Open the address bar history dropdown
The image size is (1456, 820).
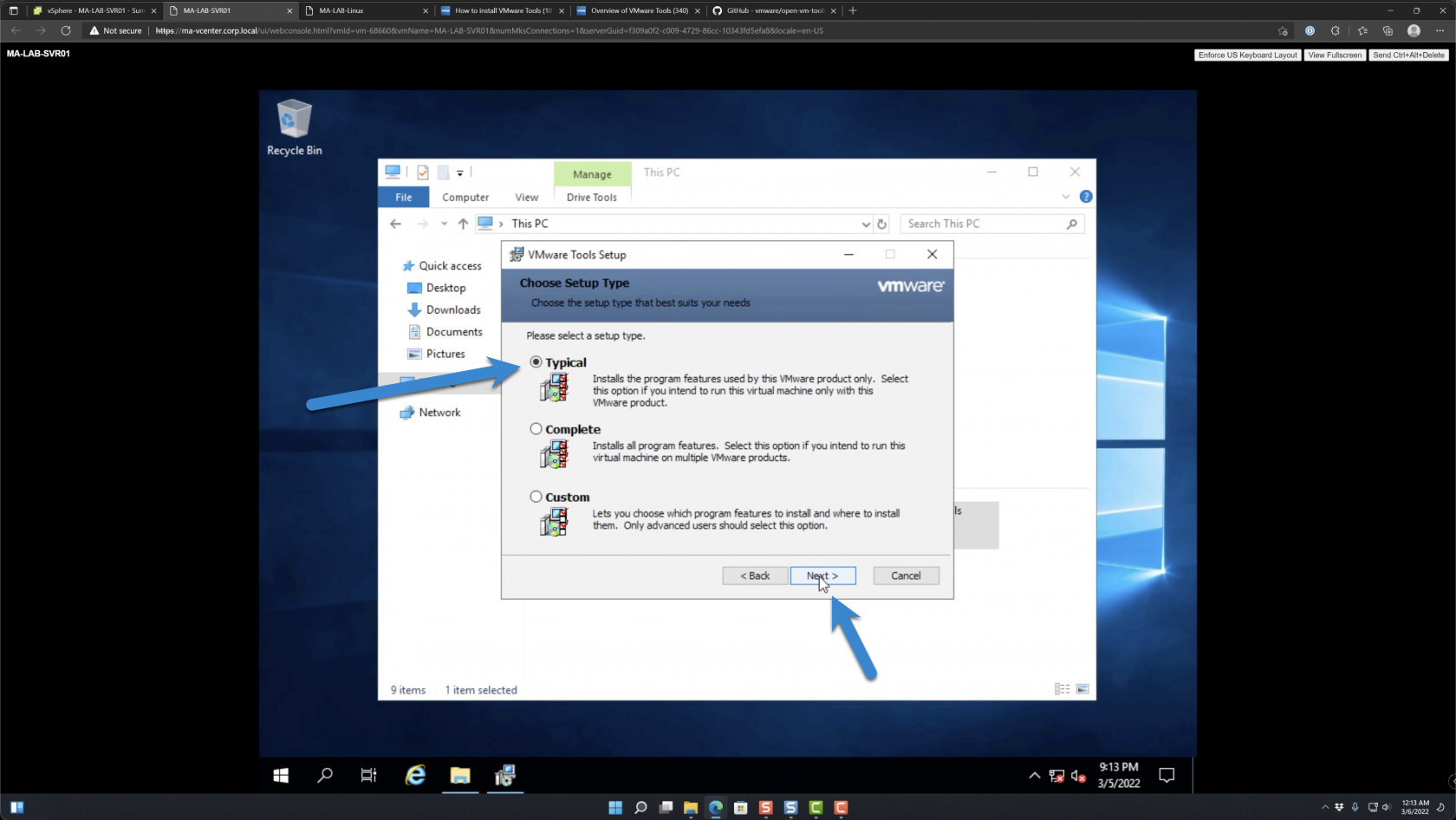coord(865,224)
